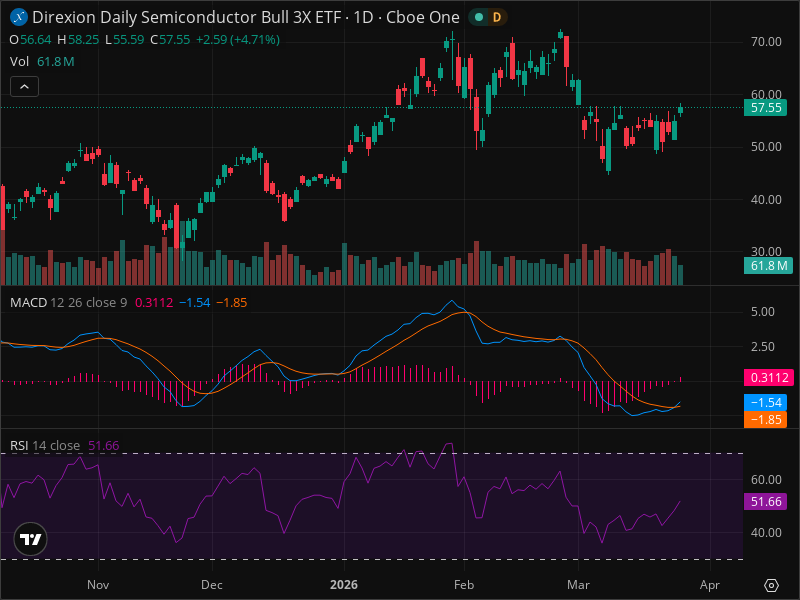Screen dimensions: 800x600
Task: Click the volume label 61.8 M on the price axis
Action: (x=768, y=266)
